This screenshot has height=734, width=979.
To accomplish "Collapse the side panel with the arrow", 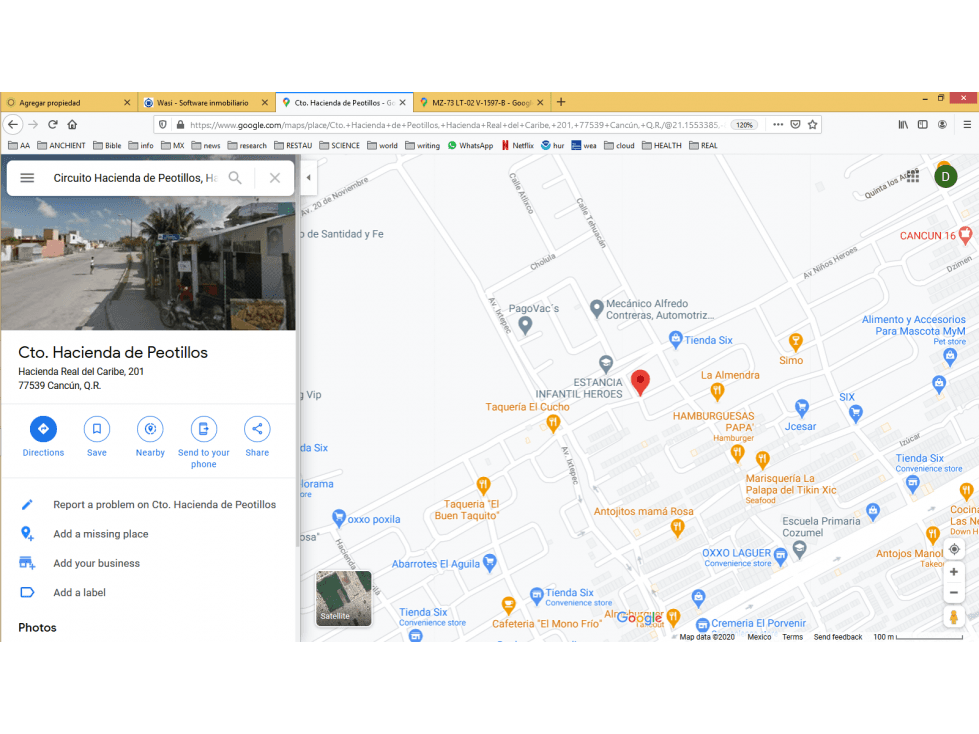I will [308, 177].
